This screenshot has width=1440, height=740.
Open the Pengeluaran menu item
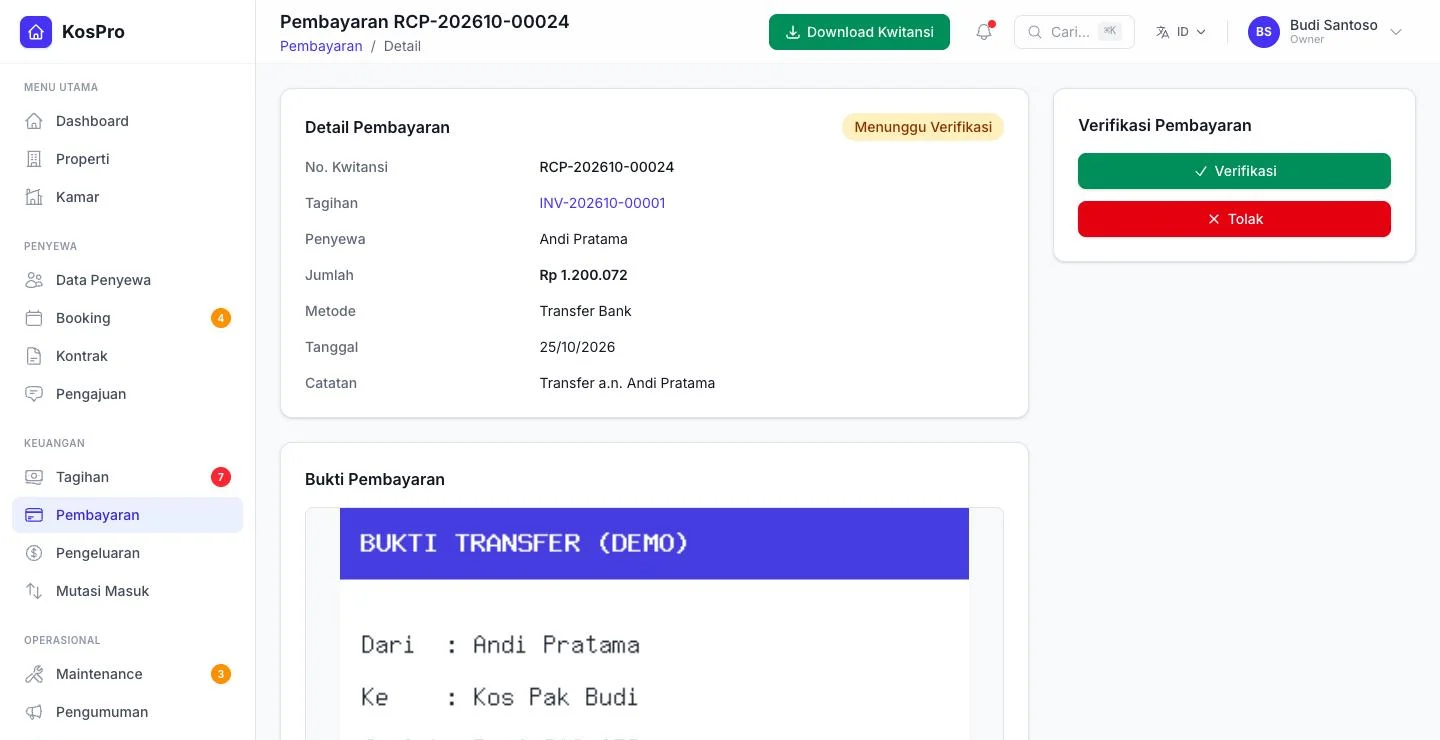click(127, 553)
